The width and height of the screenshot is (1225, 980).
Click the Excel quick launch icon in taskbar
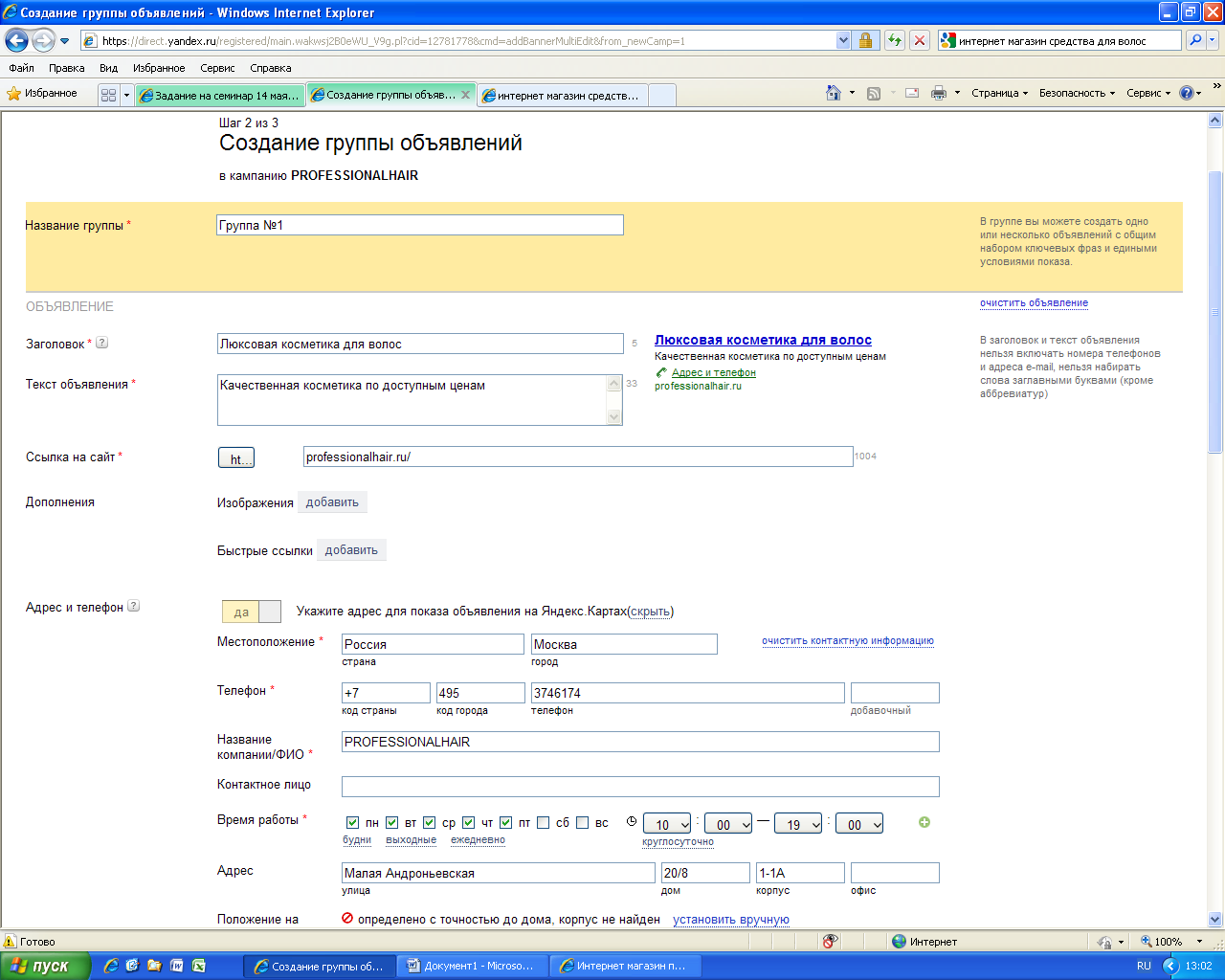tap(199, 966)
